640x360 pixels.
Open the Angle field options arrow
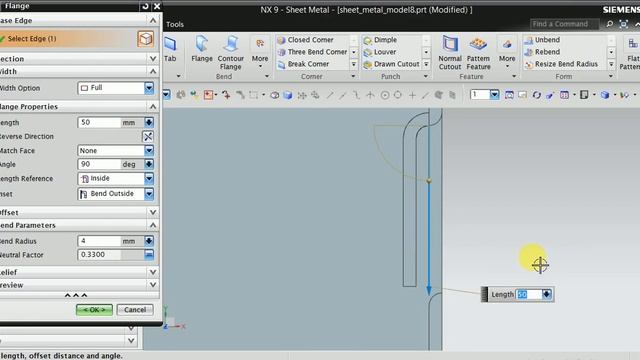point(149,164)
